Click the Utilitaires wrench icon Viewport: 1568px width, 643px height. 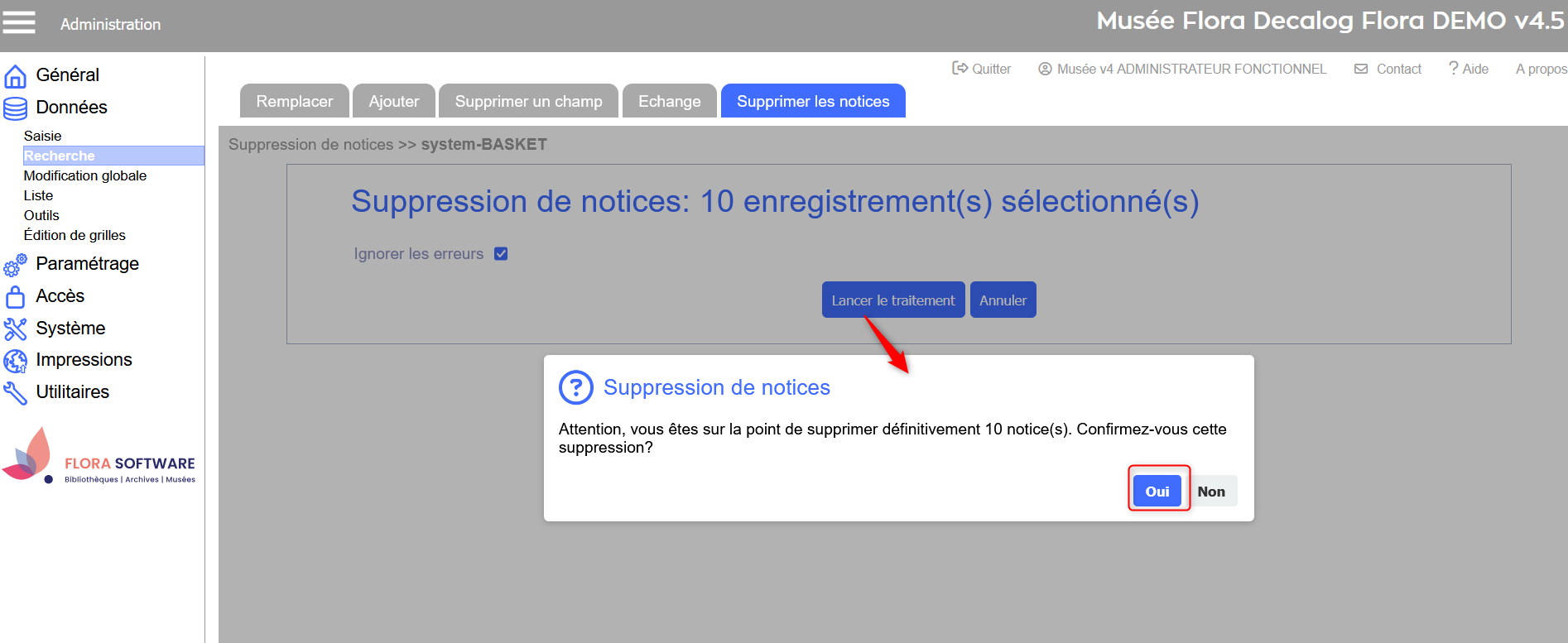[x=15, y=393]
